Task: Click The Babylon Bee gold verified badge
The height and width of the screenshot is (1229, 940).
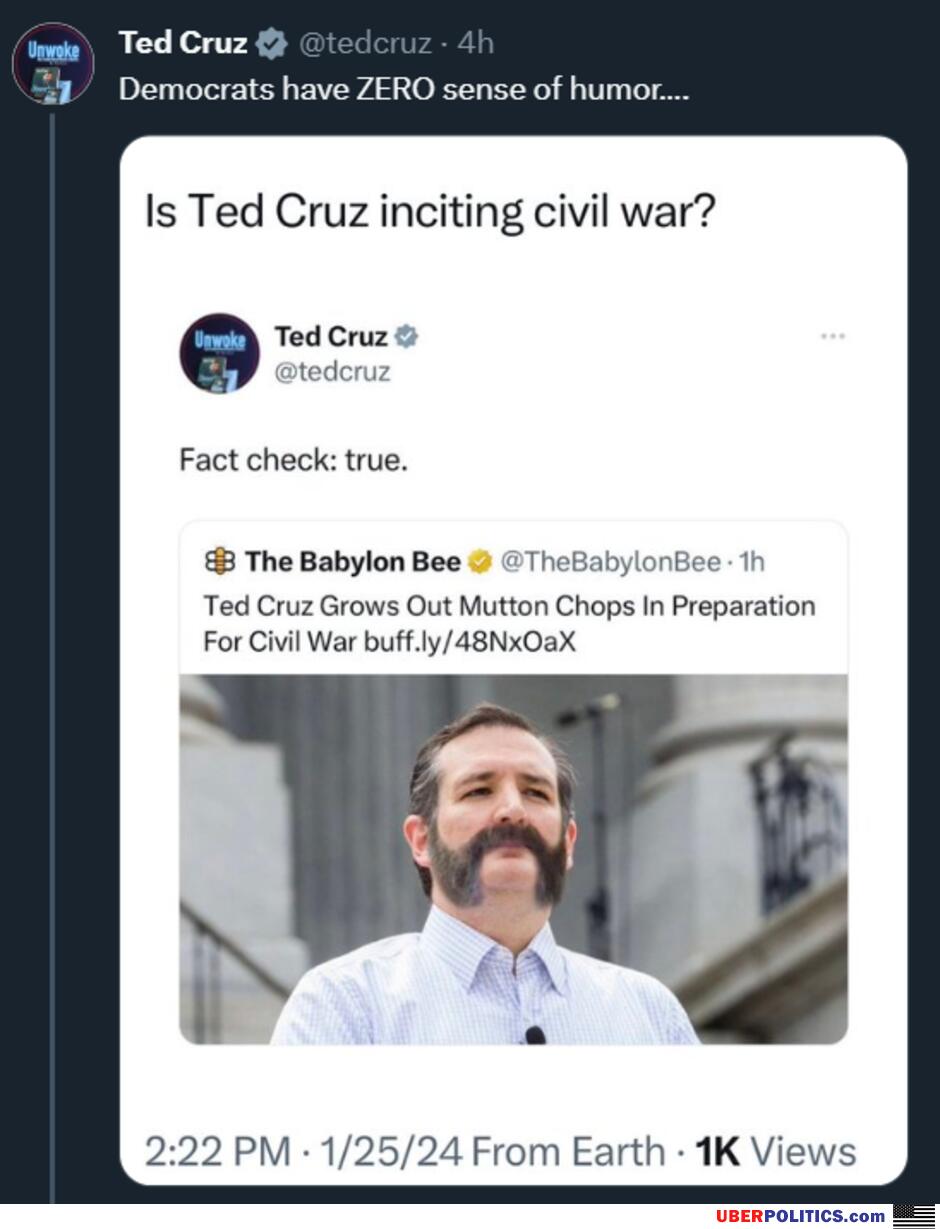Action: (x=480, y=563)
